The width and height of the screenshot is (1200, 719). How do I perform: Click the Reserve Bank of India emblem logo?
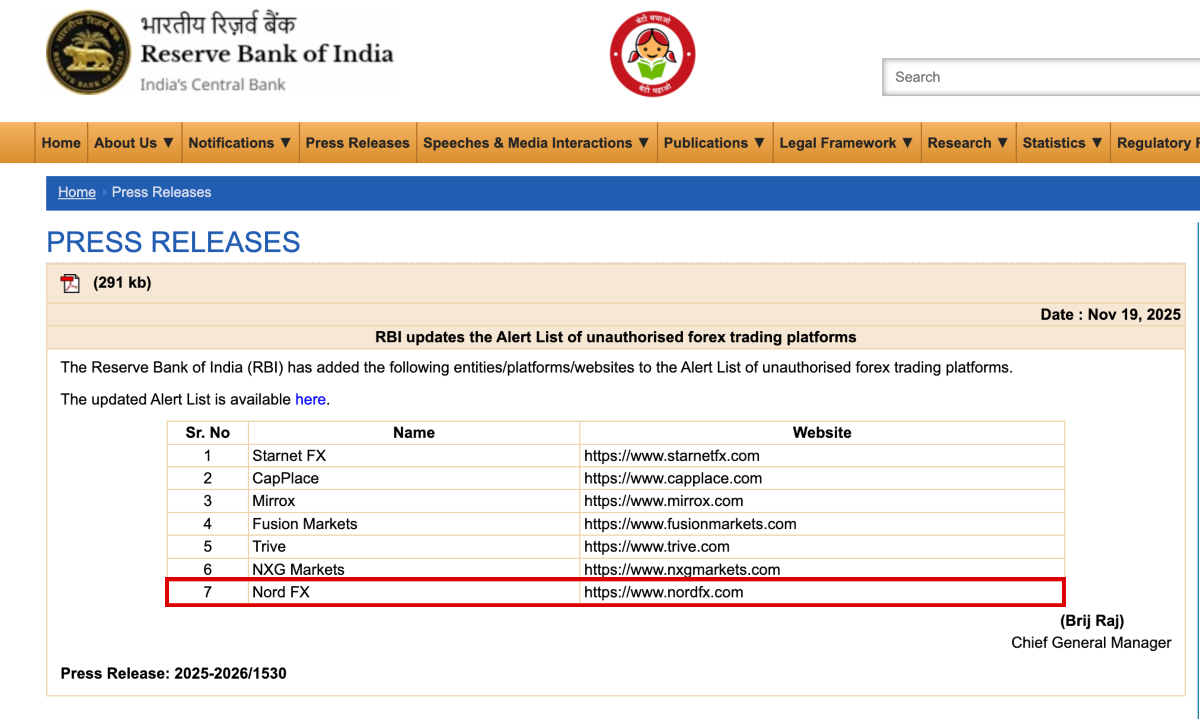88,53
